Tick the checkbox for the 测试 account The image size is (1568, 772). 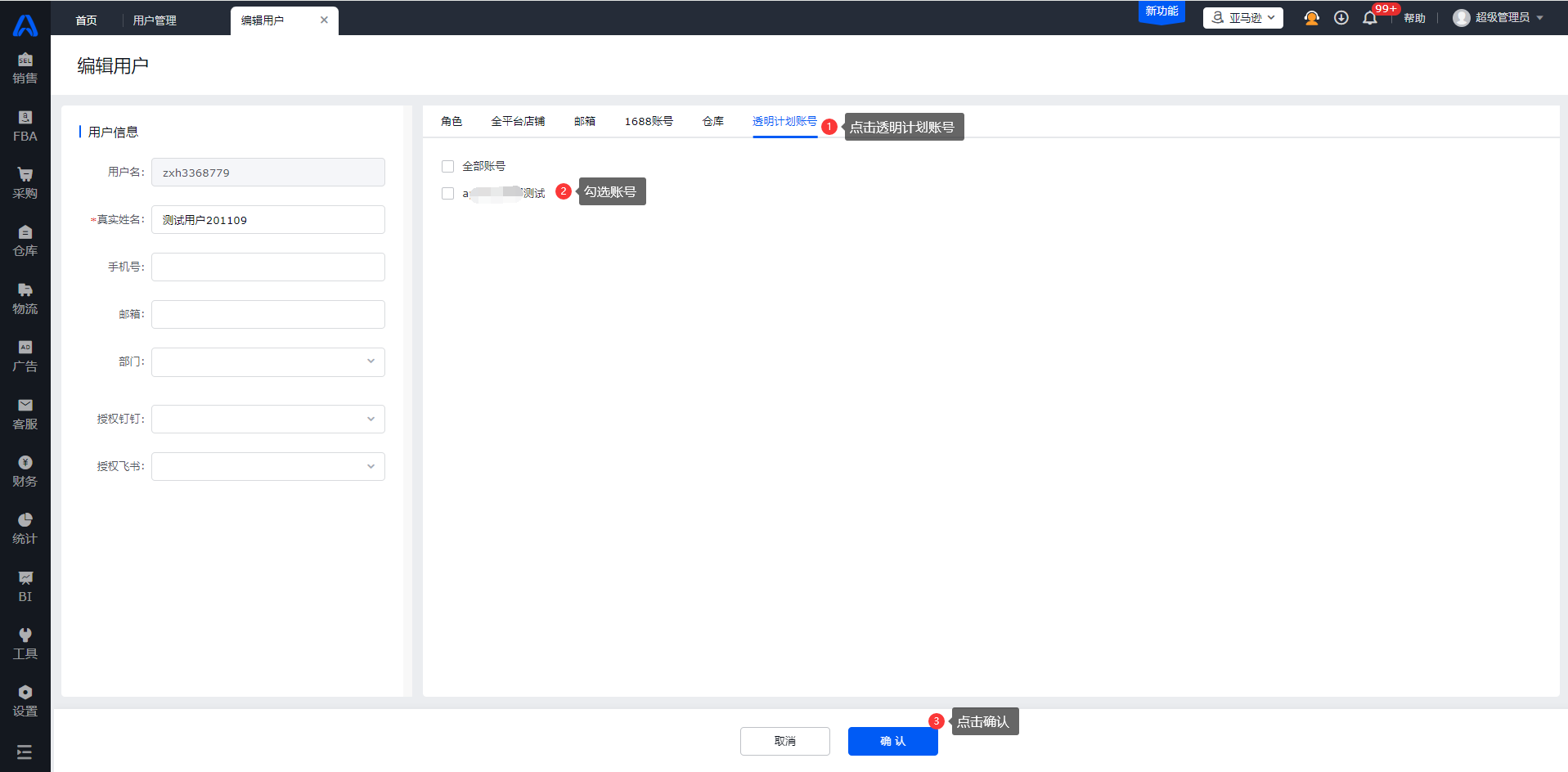[447, 194]
